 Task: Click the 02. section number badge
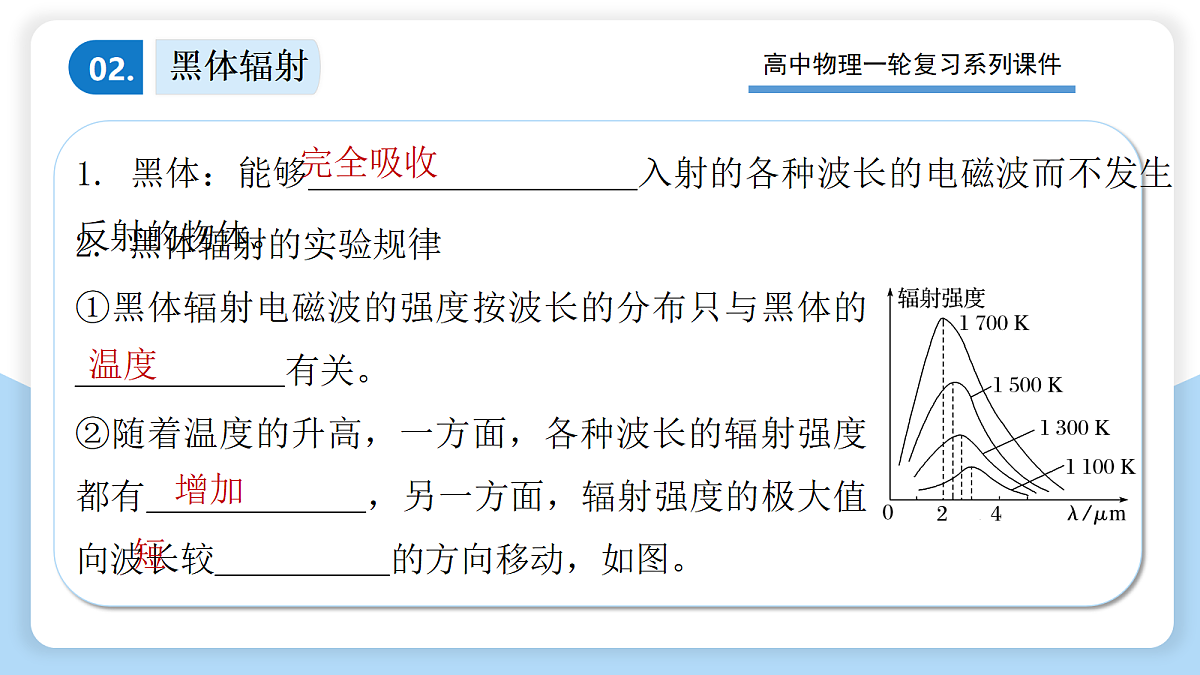click(x=106, y=68)
